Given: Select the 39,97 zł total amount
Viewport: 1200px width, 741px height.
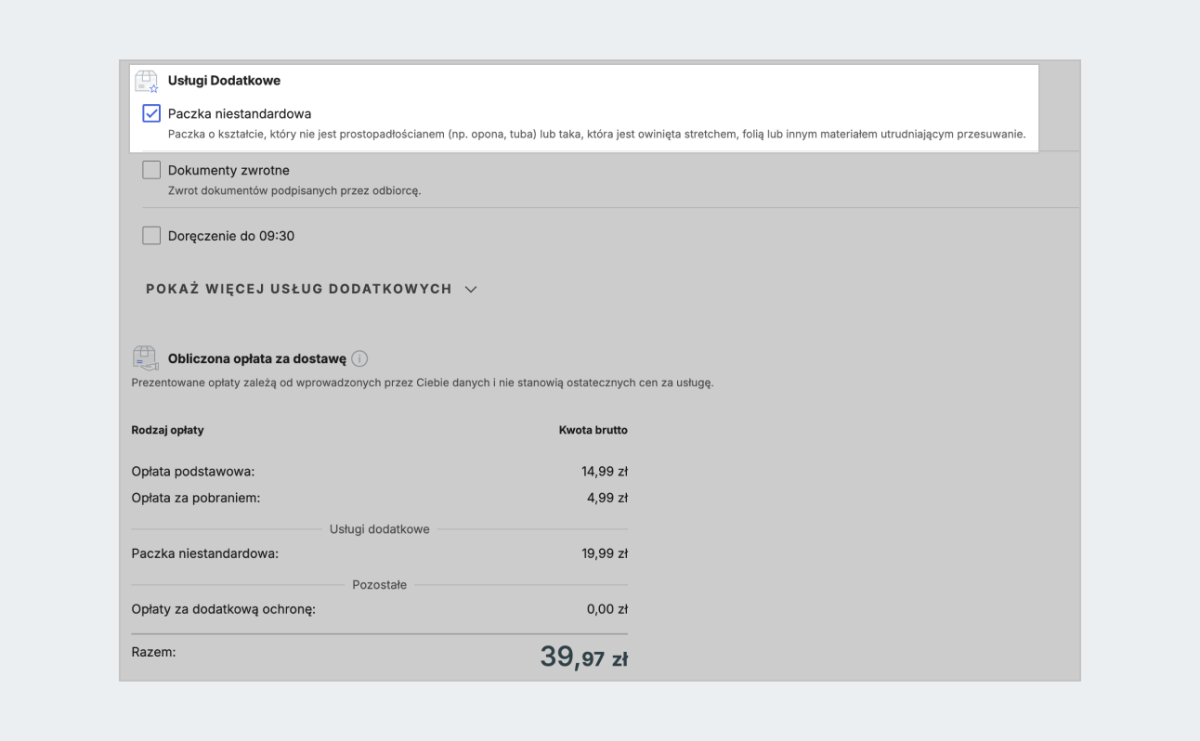Looking at the screenshot, I should 584,657.
